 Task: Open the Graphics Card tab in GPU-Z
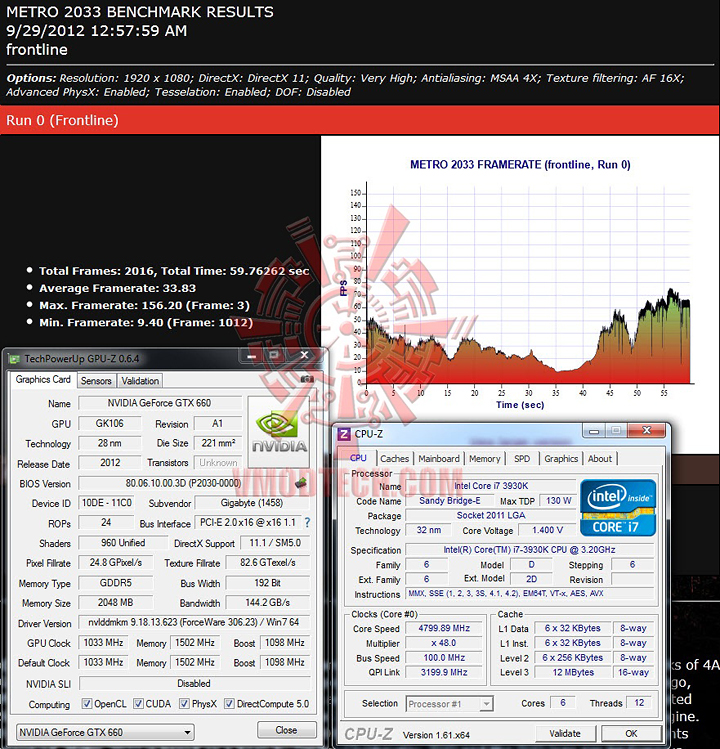(43, 379)
